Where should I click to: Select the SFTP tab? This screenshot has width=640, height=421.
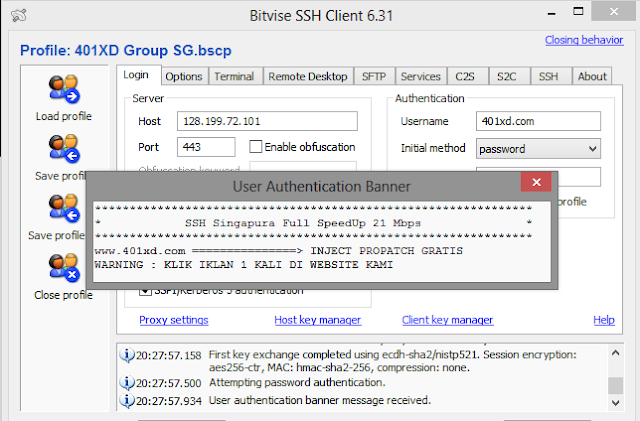[374, 76]
